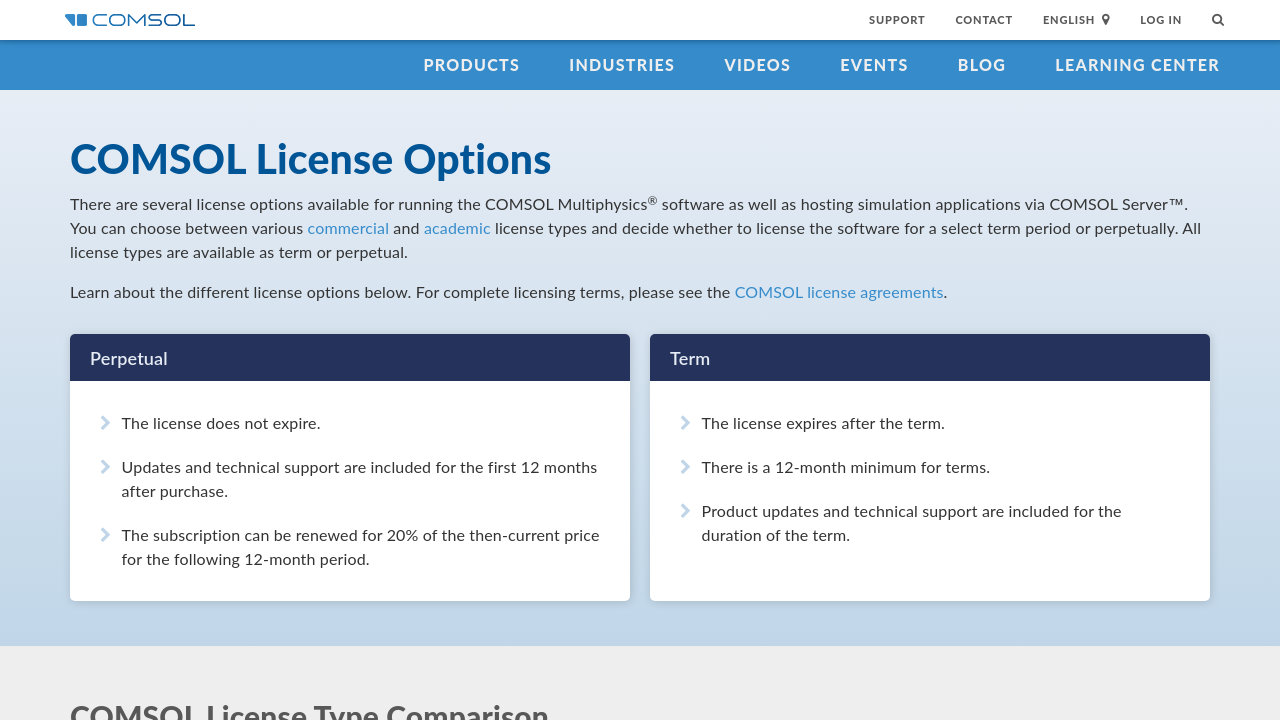Click the location pin icon beside English

point(1106,20)
